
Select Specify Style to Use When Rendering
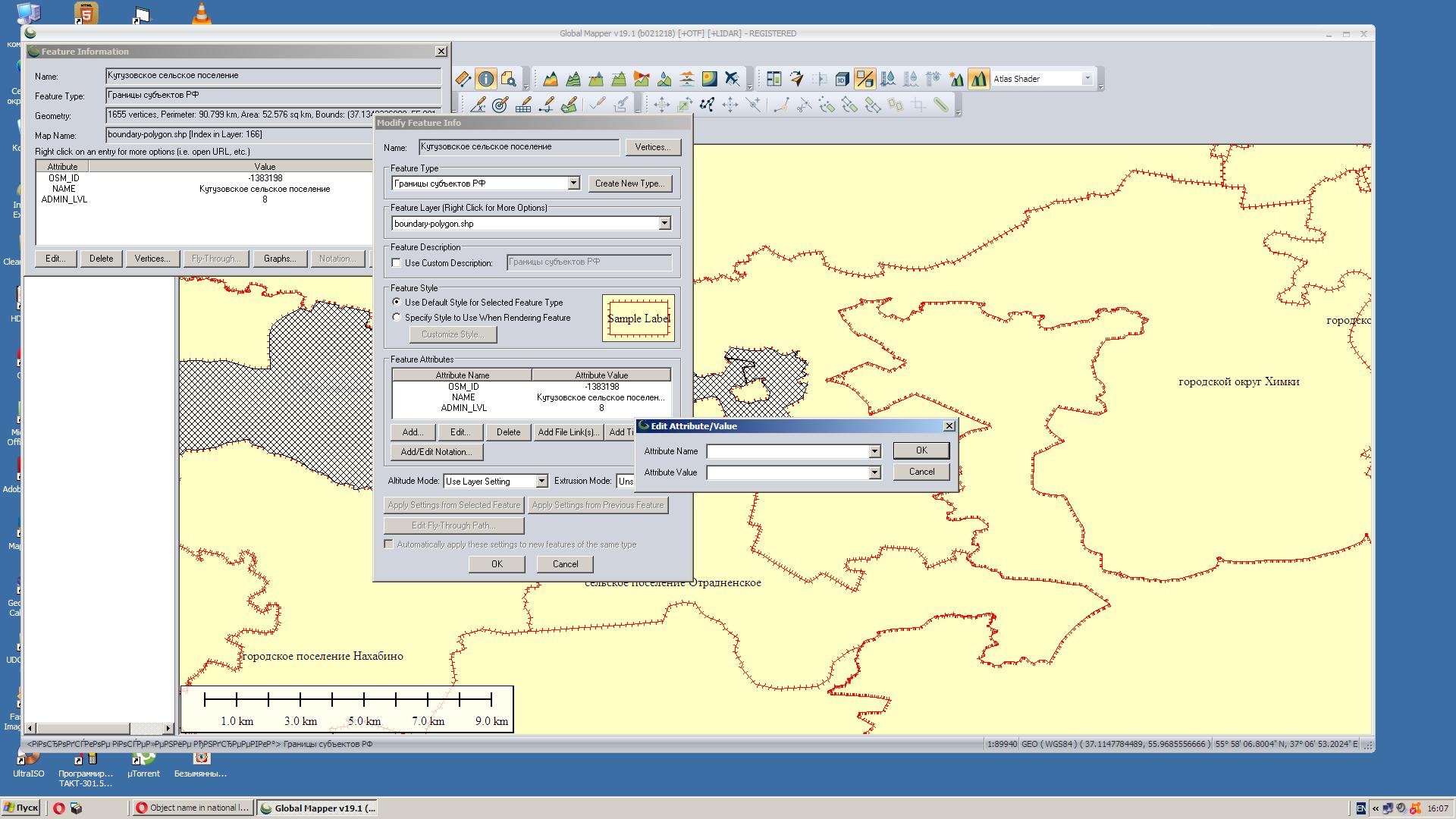[x=396, y=318]
